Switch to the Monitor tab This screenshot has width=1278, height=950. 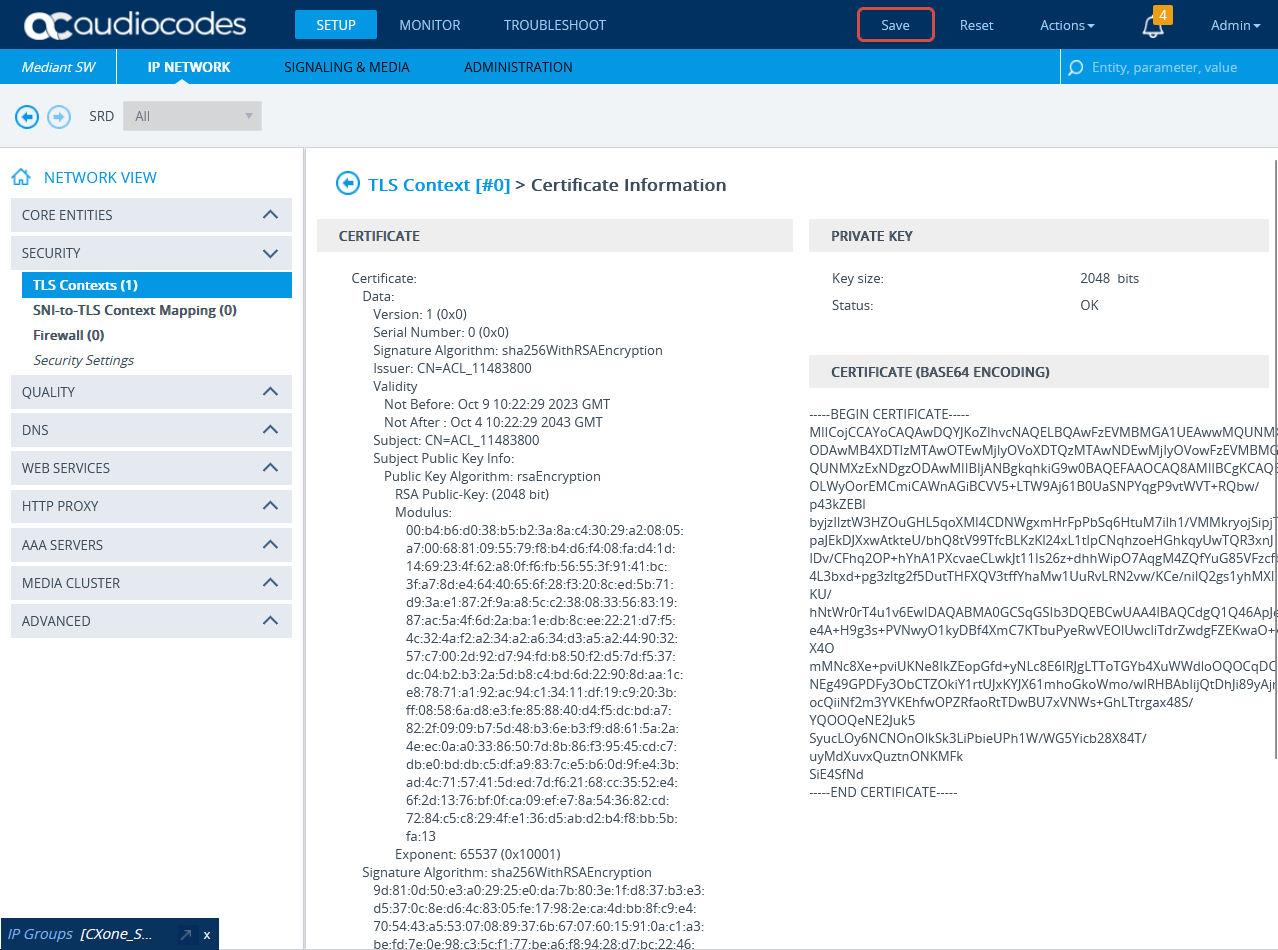[x=430, y=25]
